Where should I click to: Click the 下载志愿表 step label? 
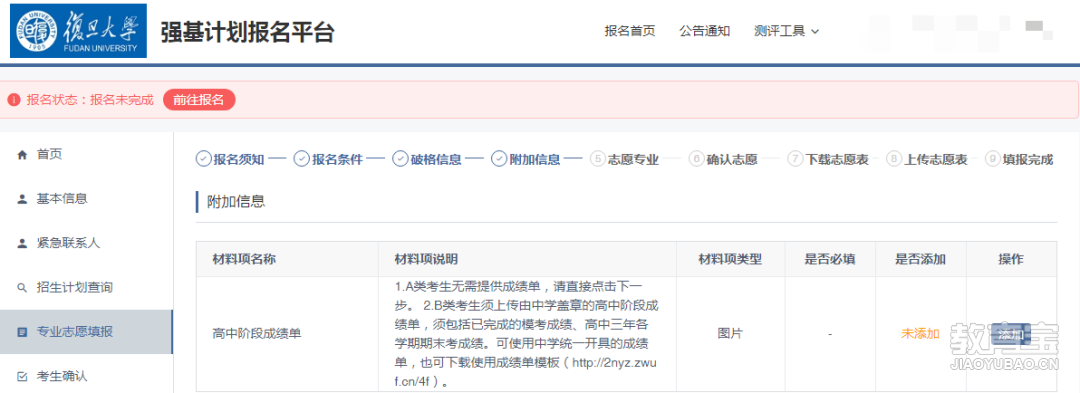tap(837, 160)
